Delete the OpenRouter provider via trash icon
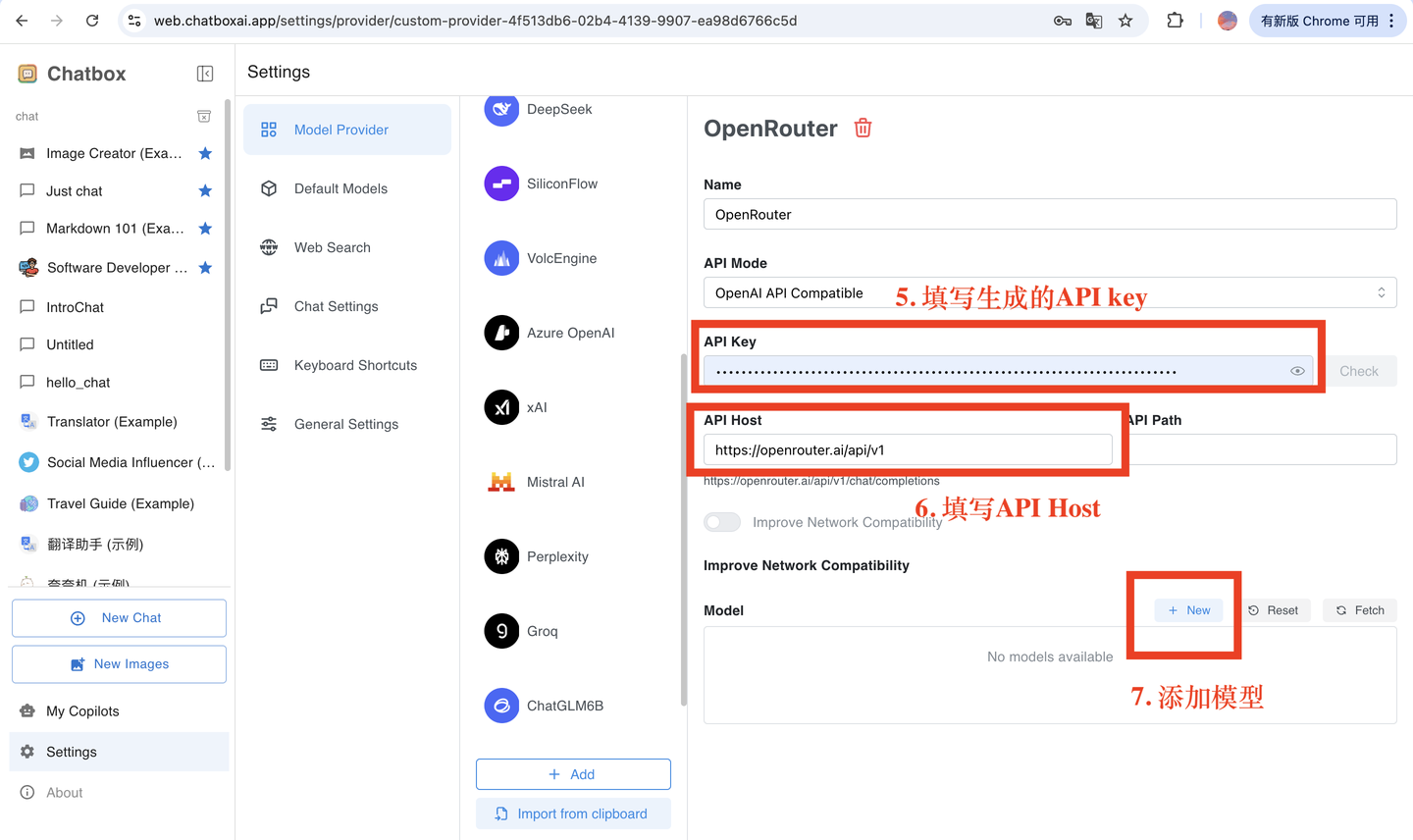This screenshot has width=1413, height=840. pyautogui.click(x=862, y=128)
